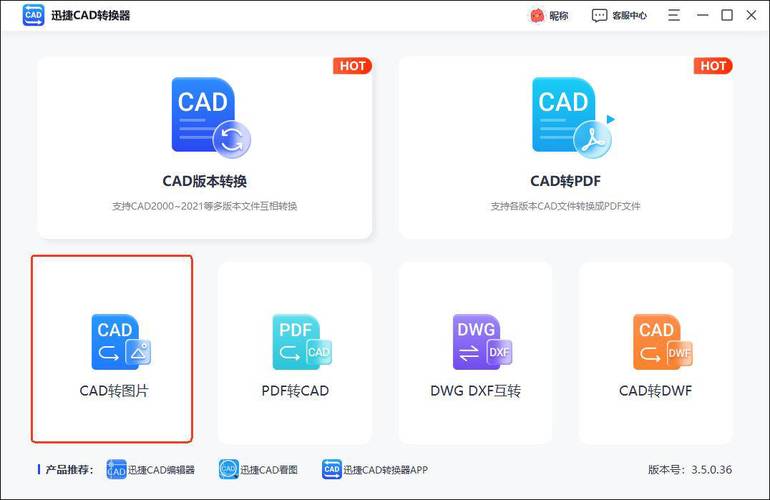The height and width of the screenshot is (500, 770).
Task: Click the 迅捷CAD转换器 app logo
Action: [x=33, y=15]
